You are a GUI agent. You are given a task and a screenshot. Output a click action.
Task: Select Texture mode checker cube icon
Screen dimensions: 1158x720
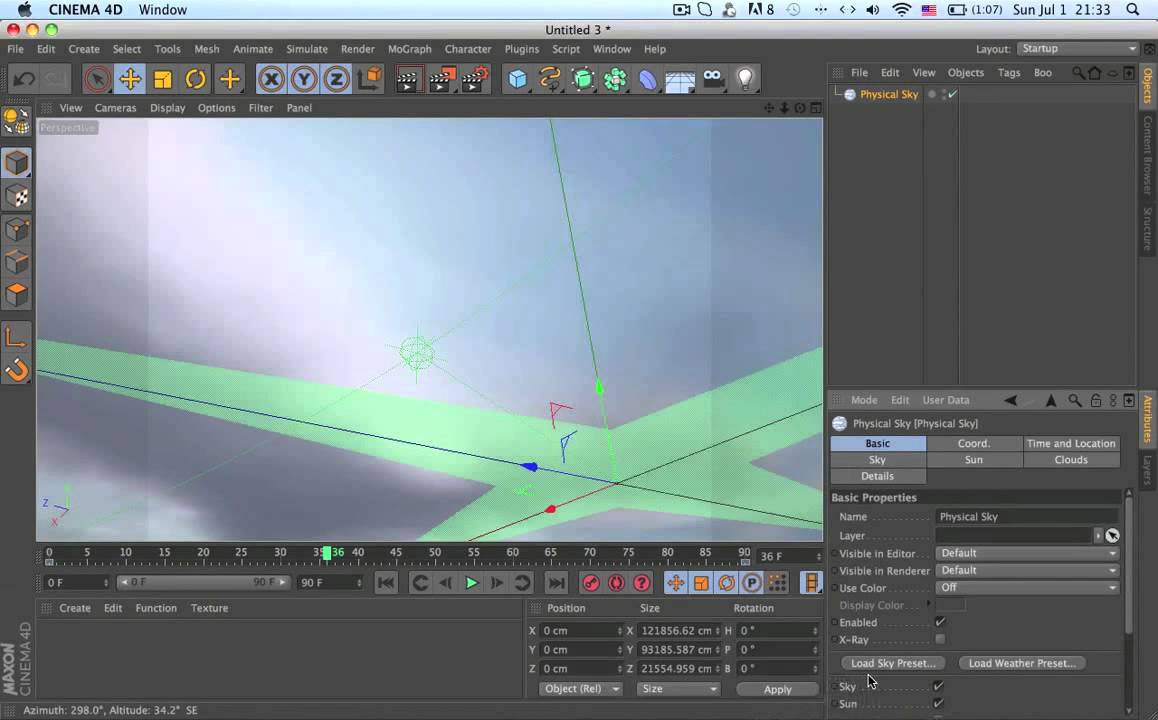(x=17, y=196)
